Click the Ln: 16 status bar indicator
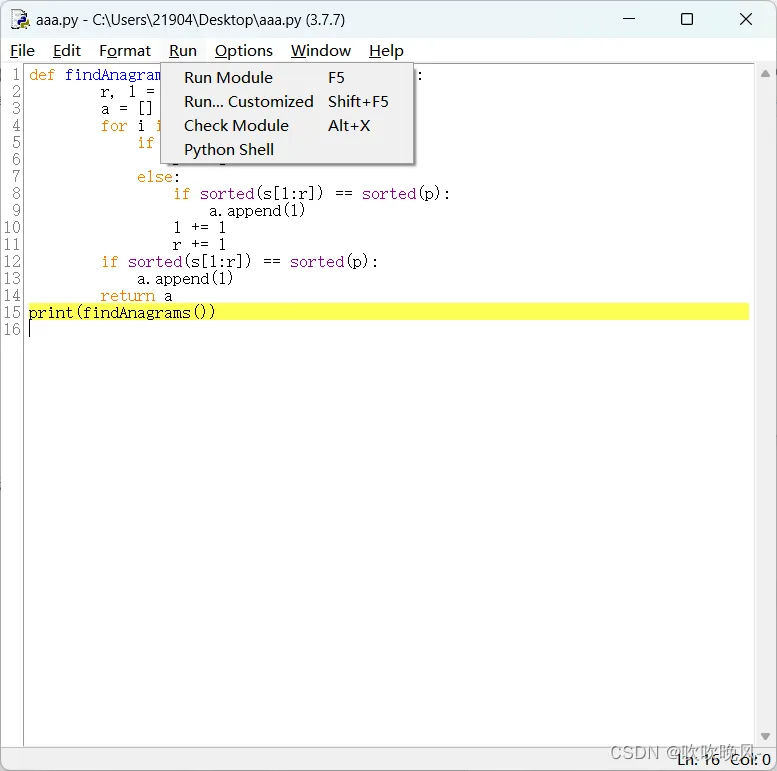This screenshot has height=771, width=777. (x=698, y=760)
